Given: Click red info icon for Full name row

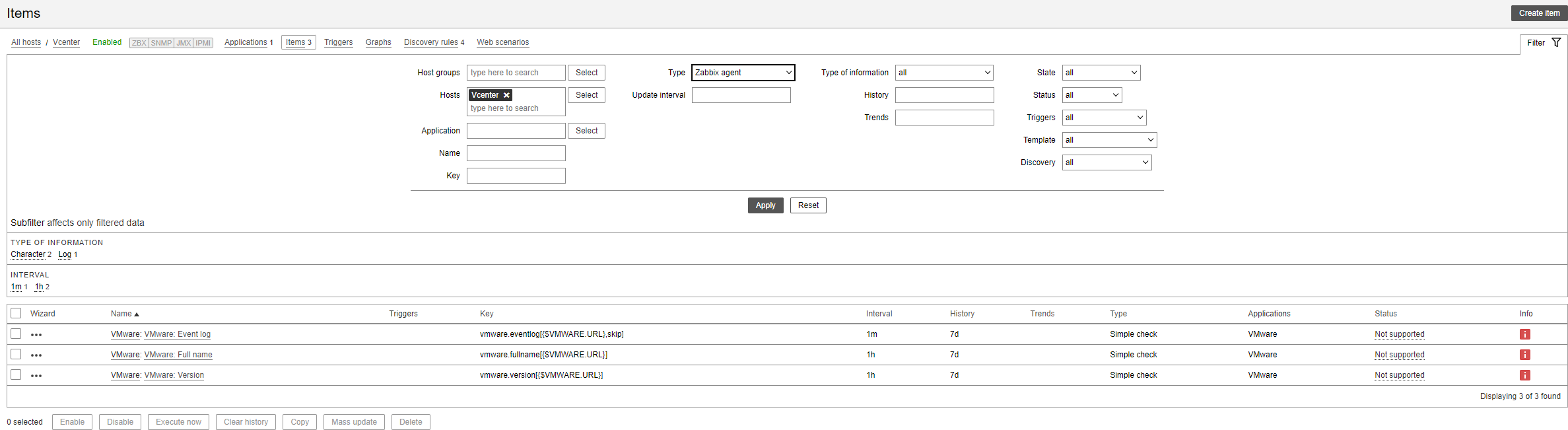Looking at the screenshot, I should (1524, 355).
